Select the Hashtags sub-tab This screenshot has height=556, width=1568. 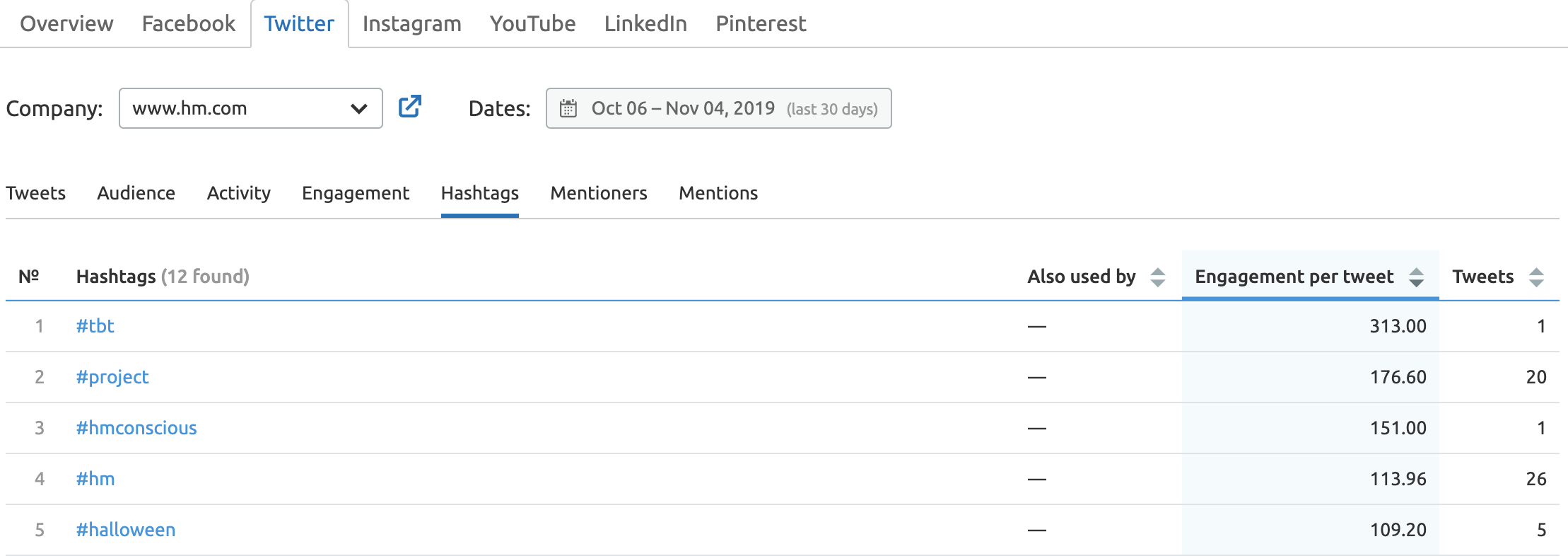480,193
